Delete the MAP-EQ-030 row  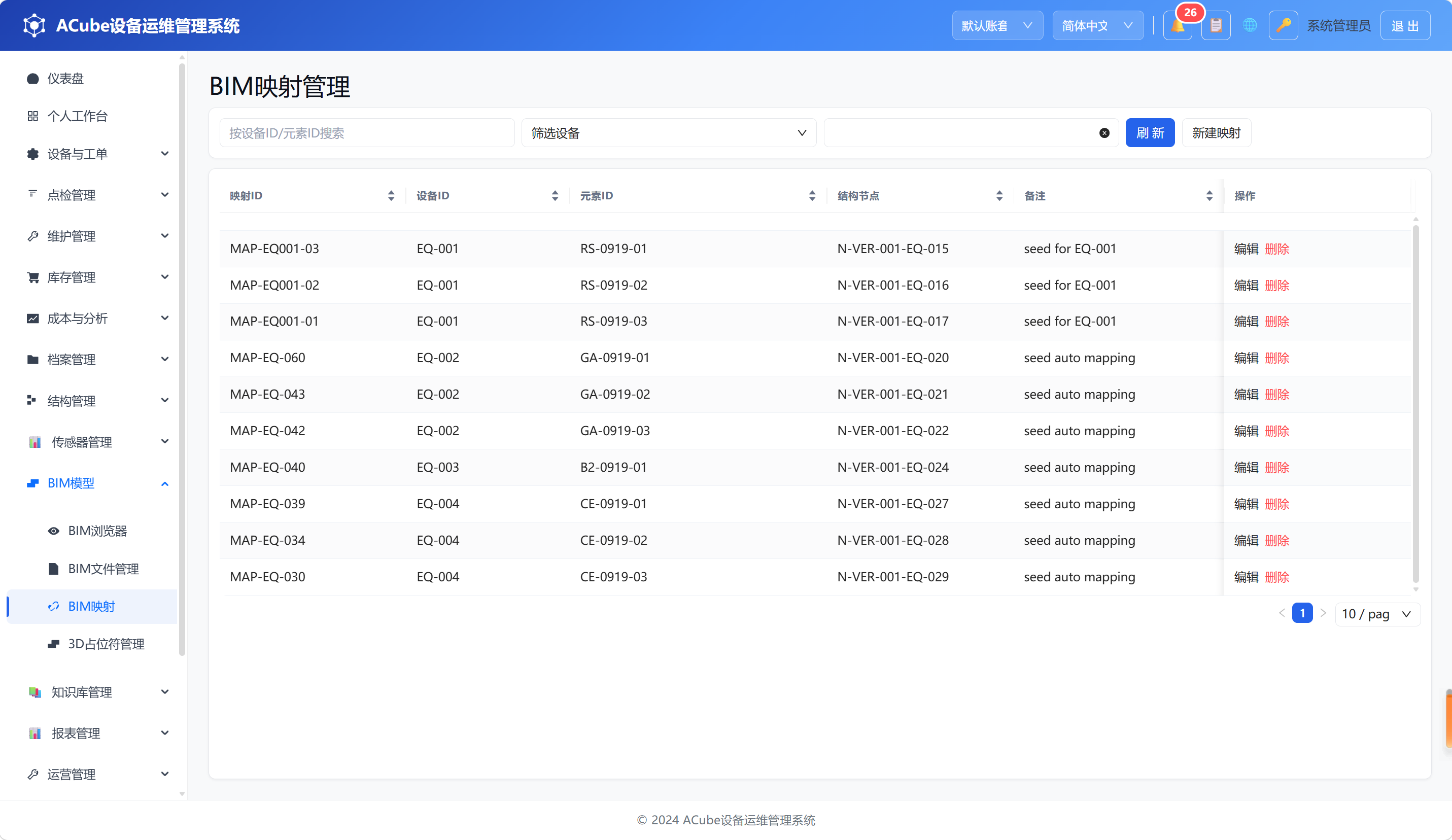[1277, 577]
